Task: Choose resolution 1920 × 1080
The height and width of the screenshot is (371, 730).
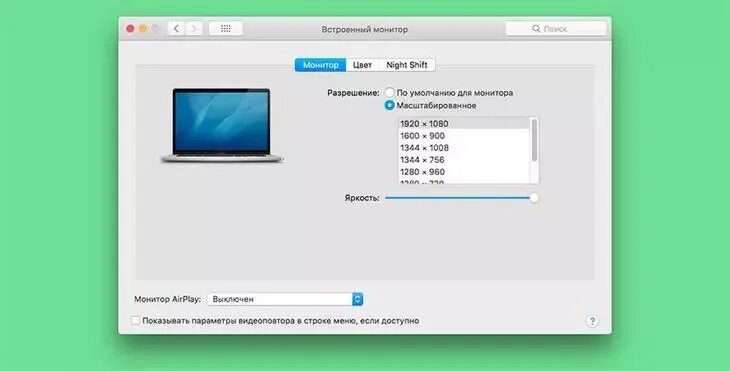Action: pos(464,124)
